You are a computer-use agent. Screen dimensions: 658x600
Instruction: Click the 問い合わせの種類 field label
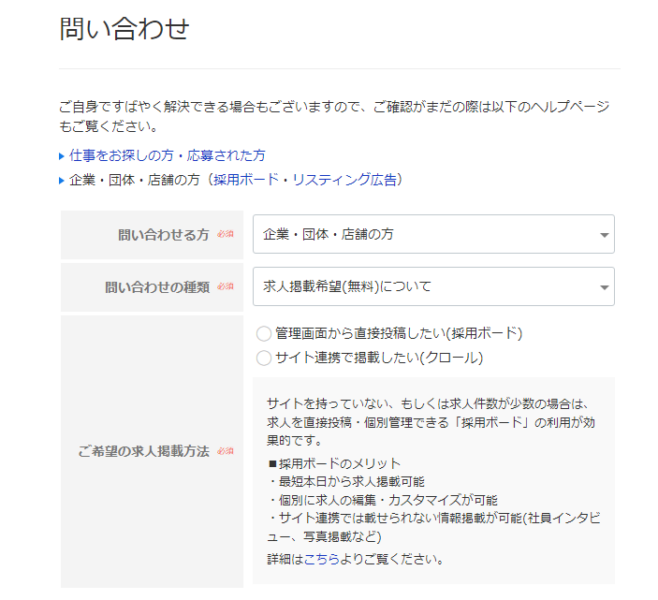[x=157, y=287]
